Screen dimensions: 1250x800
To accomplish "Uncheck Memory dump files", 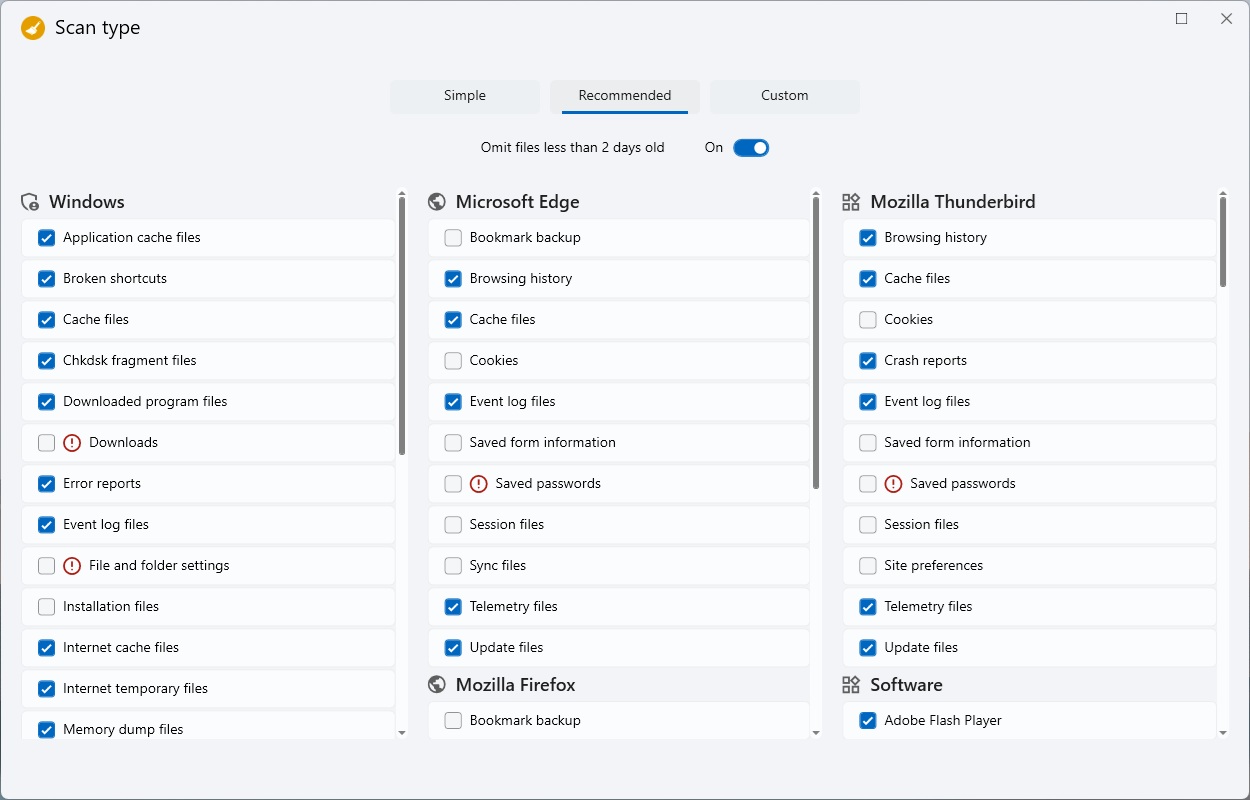I will coord(46,730).
